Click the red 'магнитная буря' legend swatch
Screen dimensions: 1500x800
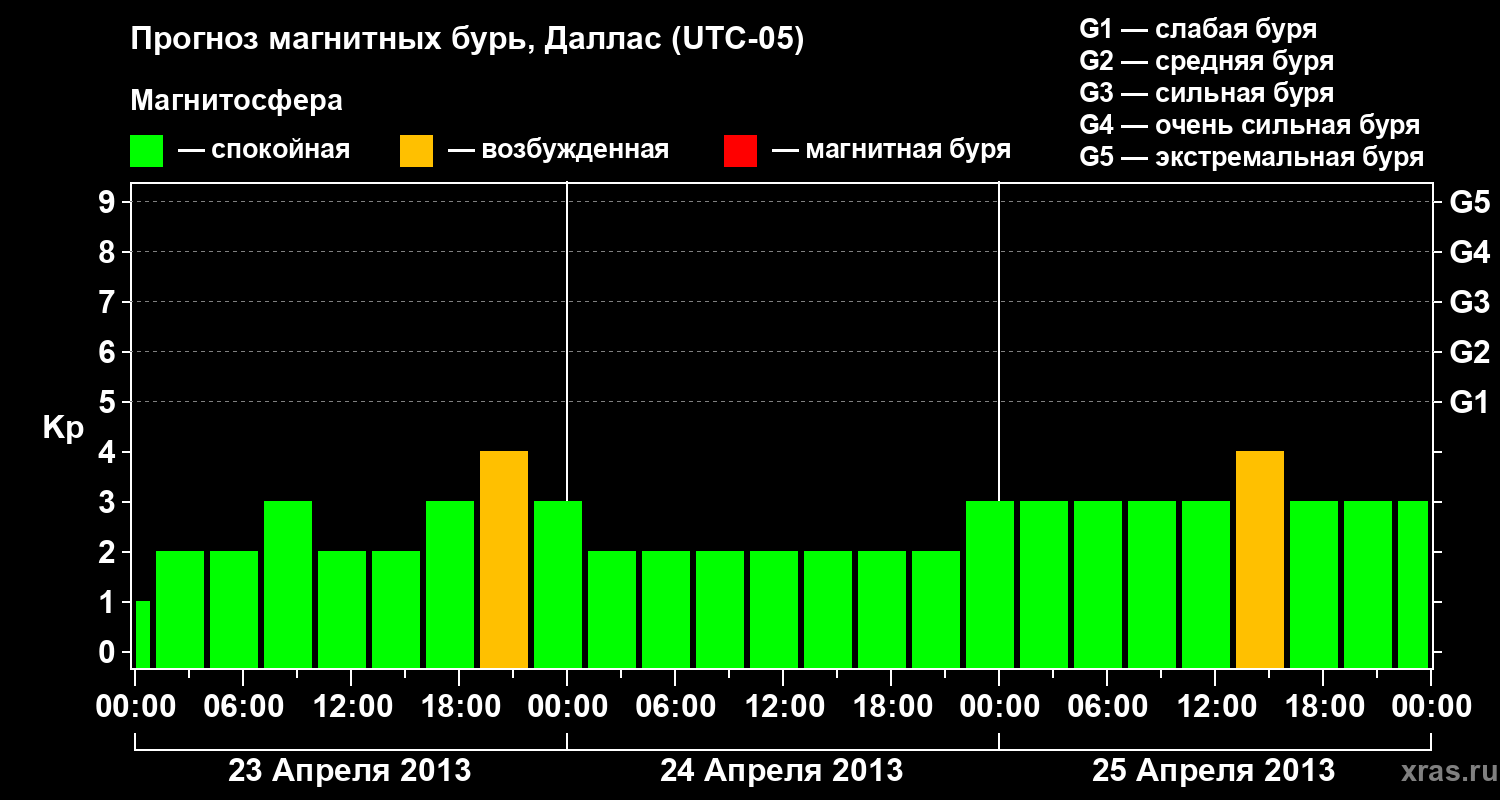pos(740,151)
